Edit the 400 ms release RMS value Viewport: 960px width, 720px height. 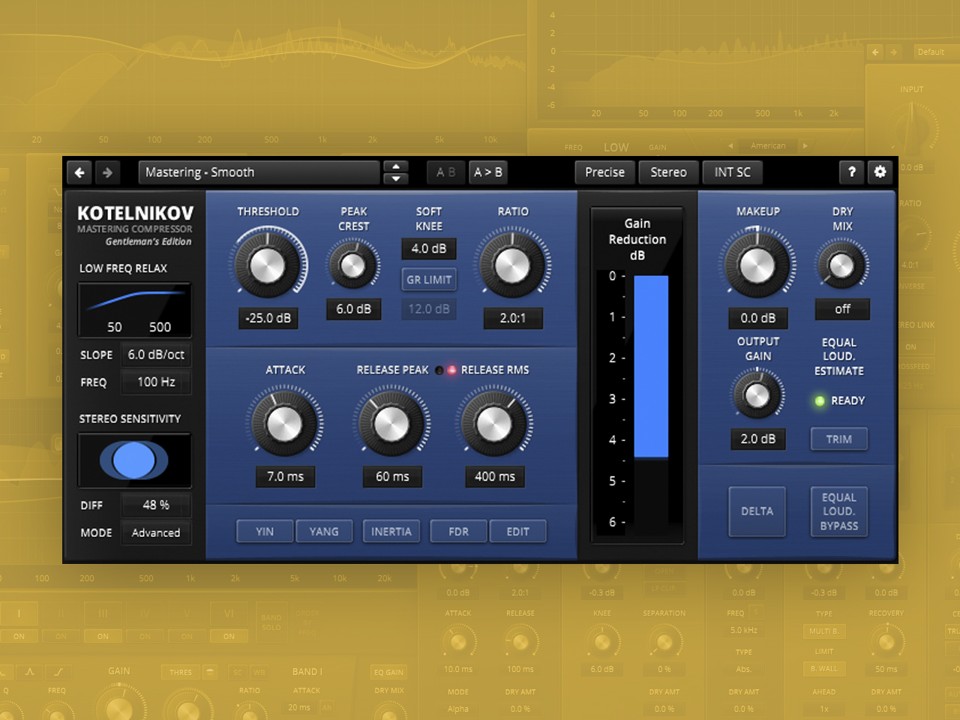pos(495,477)
